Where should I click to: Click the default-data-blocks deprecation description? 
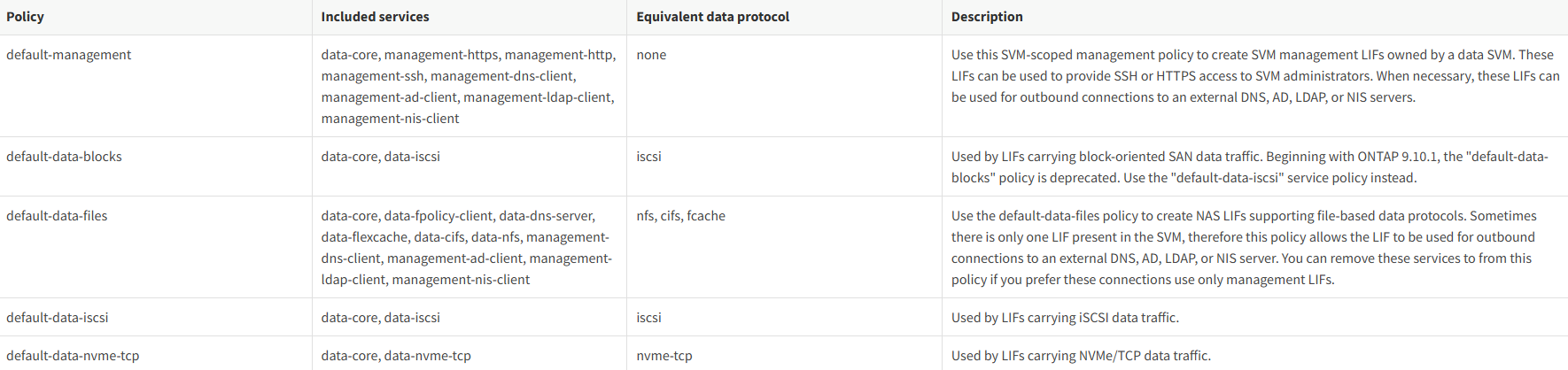pos(1249,167)
